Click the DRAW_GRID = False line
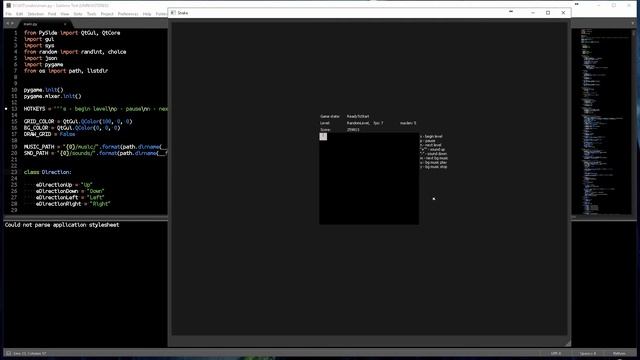 (x=49, y=134)
